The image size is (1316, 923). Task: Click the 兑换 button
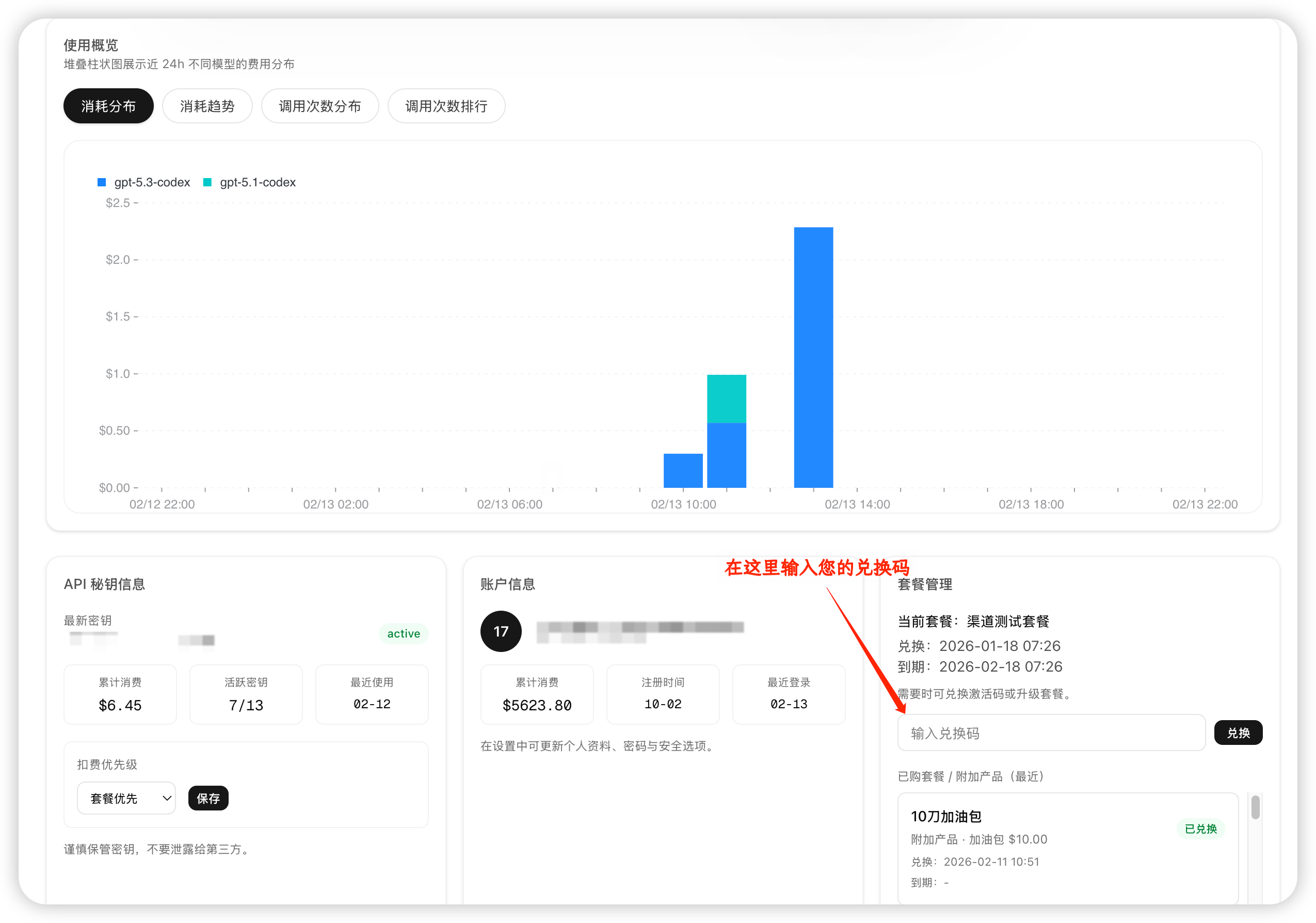point(1238,733)
